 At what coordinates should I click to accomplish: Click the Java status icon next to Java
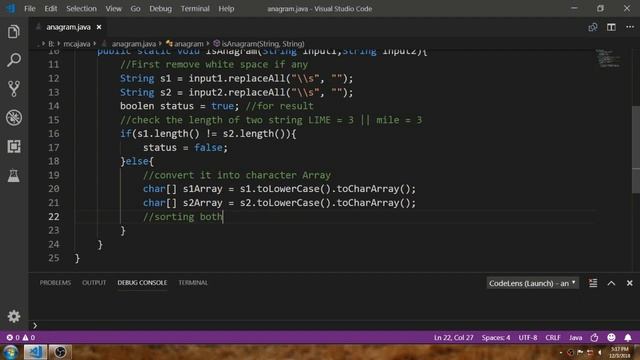click(x=594, y=338)
